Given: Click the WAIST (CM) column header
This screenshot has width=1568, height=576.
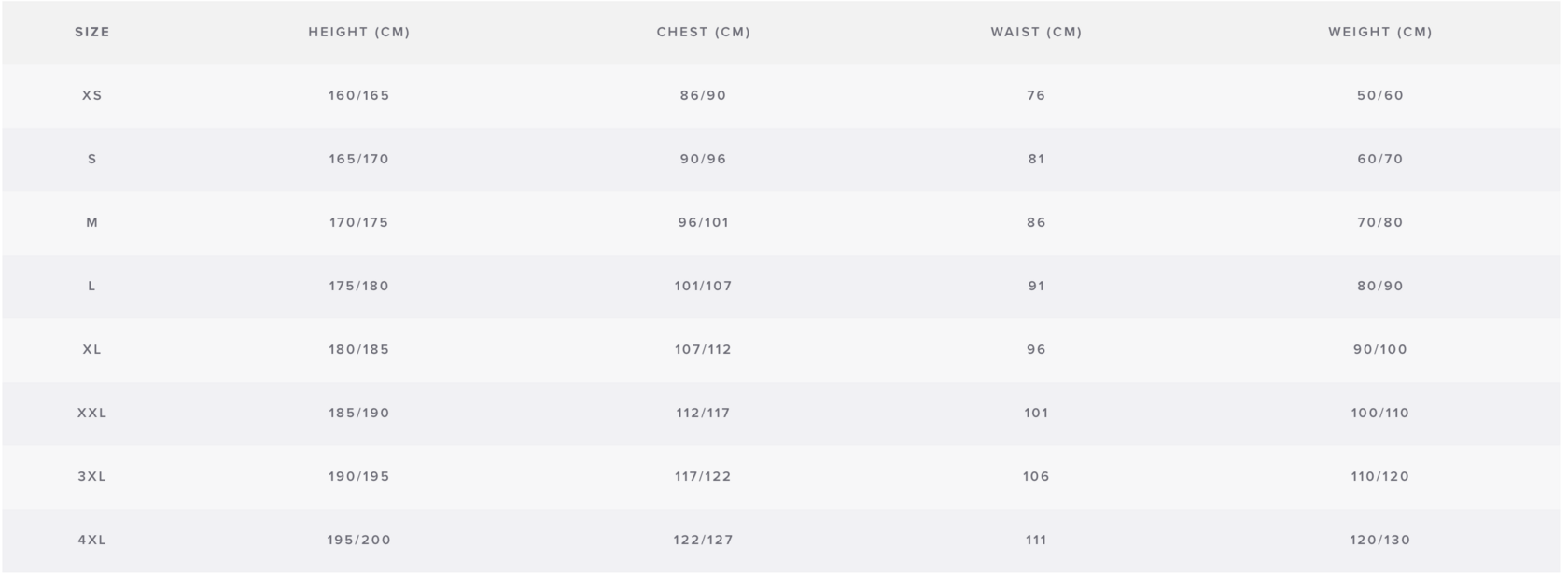Looking at the screenshot, I should [x=1036, y=32].
